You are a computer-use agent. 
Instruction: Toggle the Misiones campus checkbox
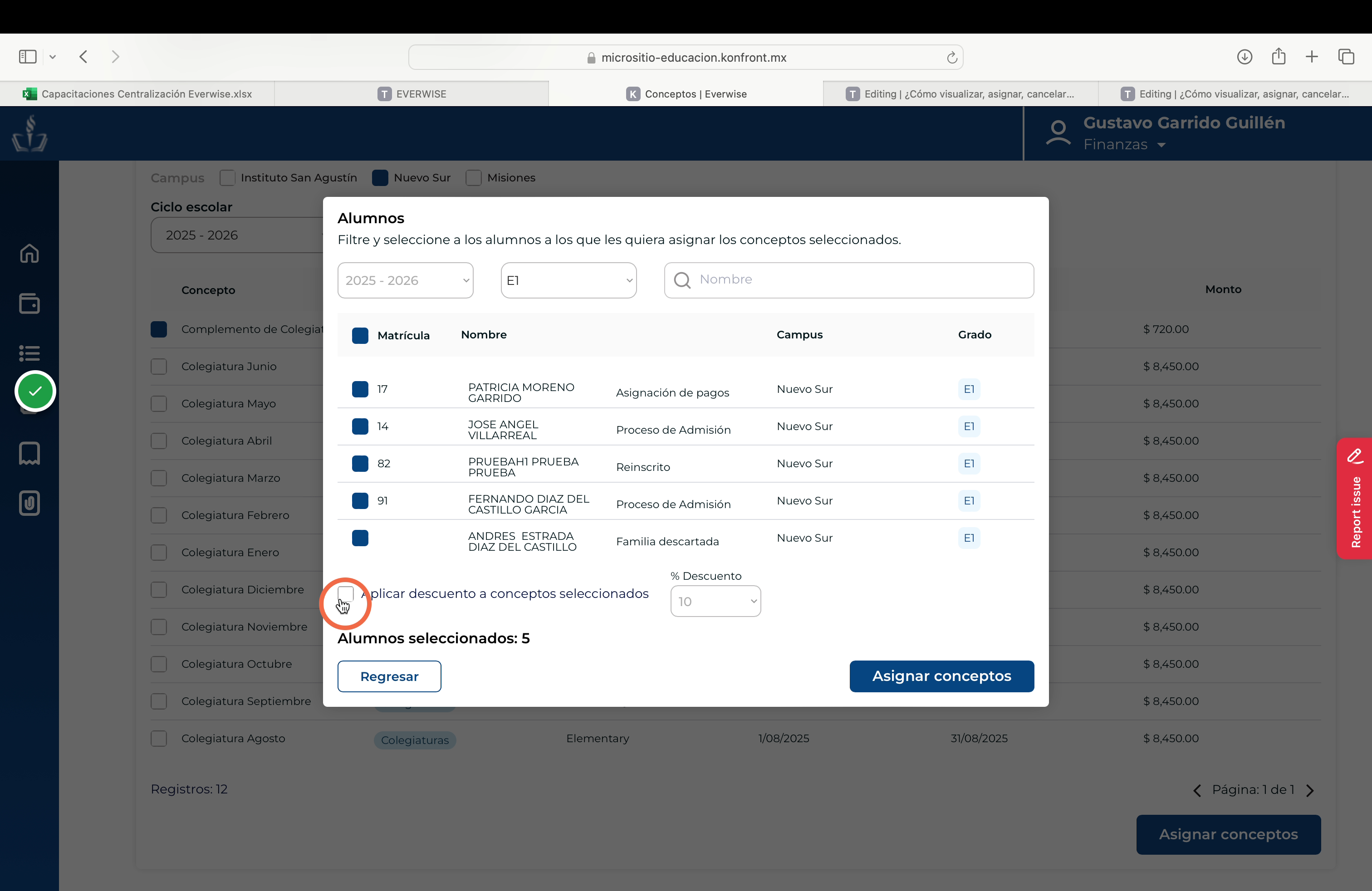474,177
